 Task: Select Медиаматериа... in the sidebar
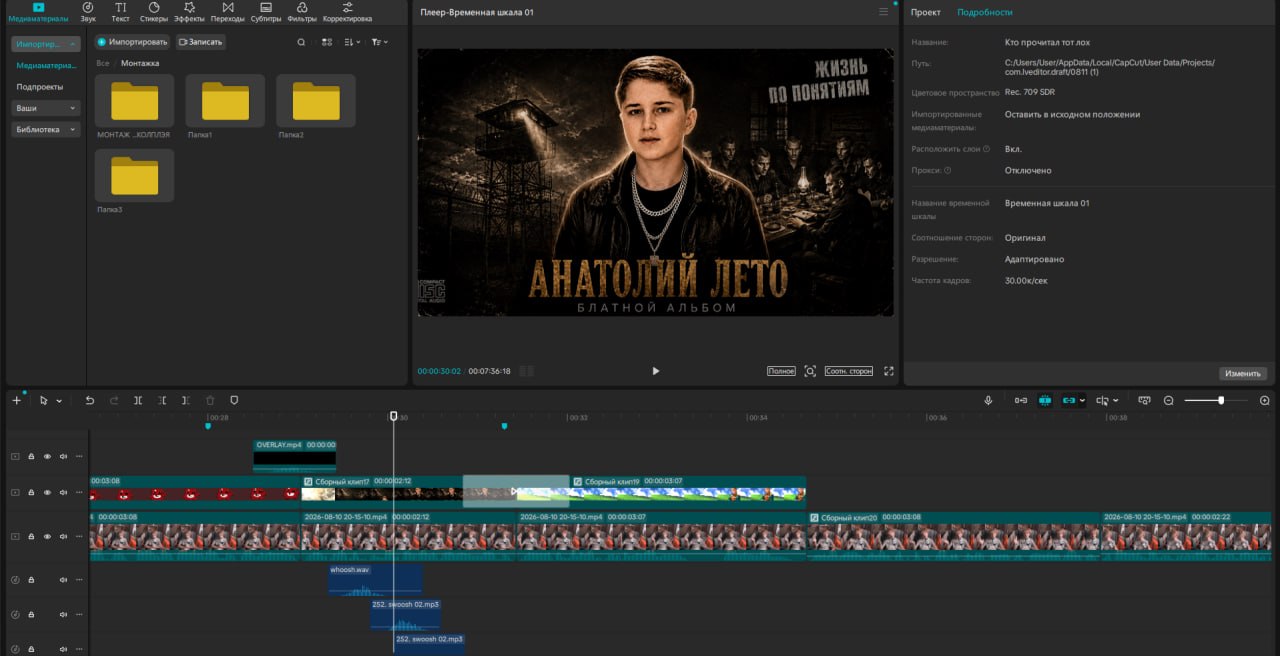[x=45, y=65]
